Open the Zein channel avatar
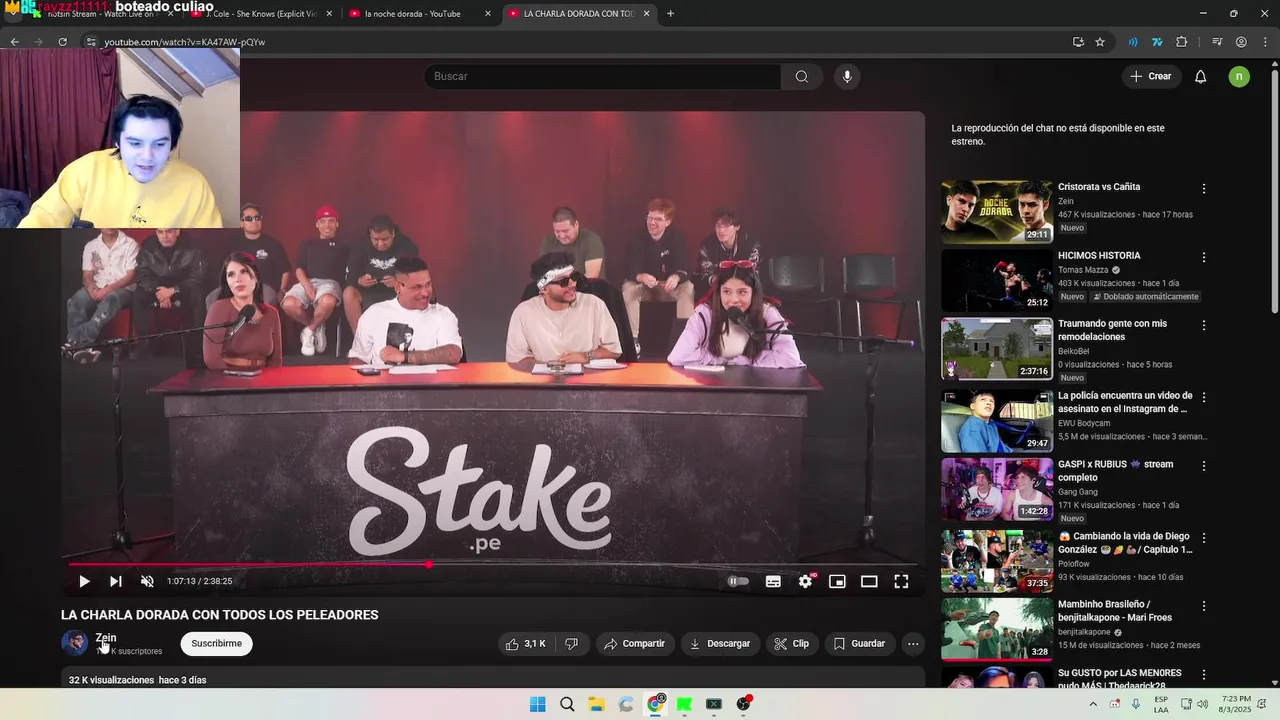Screen dimensions: 1280x720 point(74,643)
